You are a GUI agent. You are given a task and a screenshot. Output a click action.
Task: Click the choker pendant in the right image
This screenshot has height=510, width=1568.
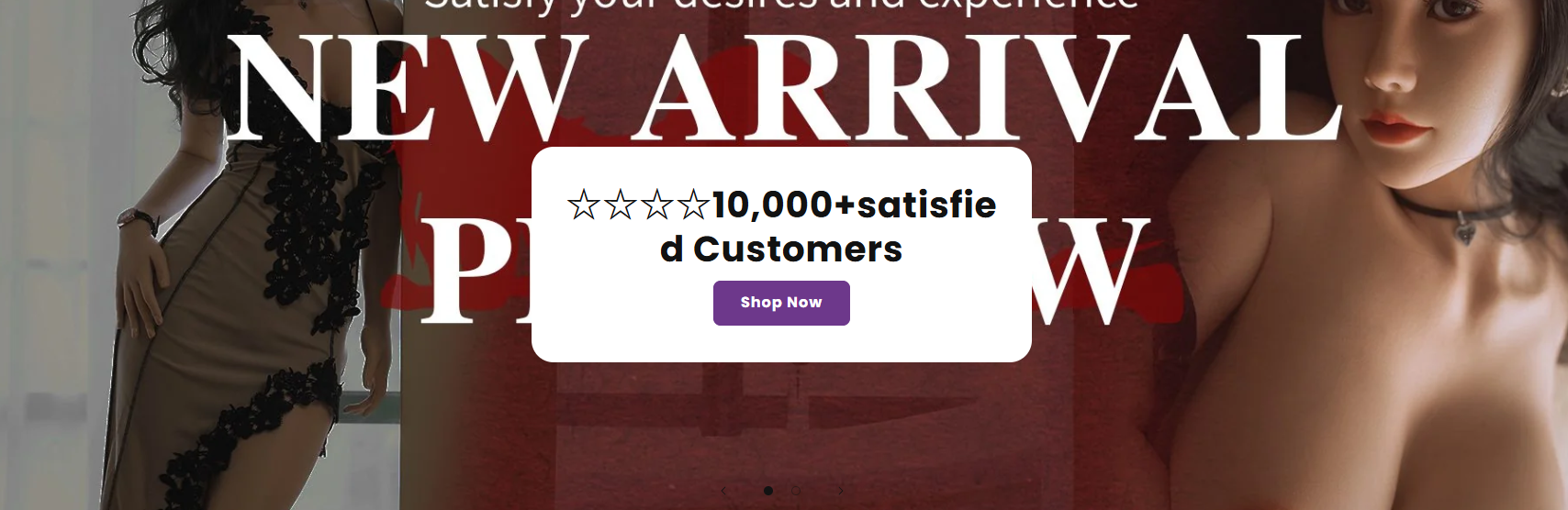coord(1466,229)
